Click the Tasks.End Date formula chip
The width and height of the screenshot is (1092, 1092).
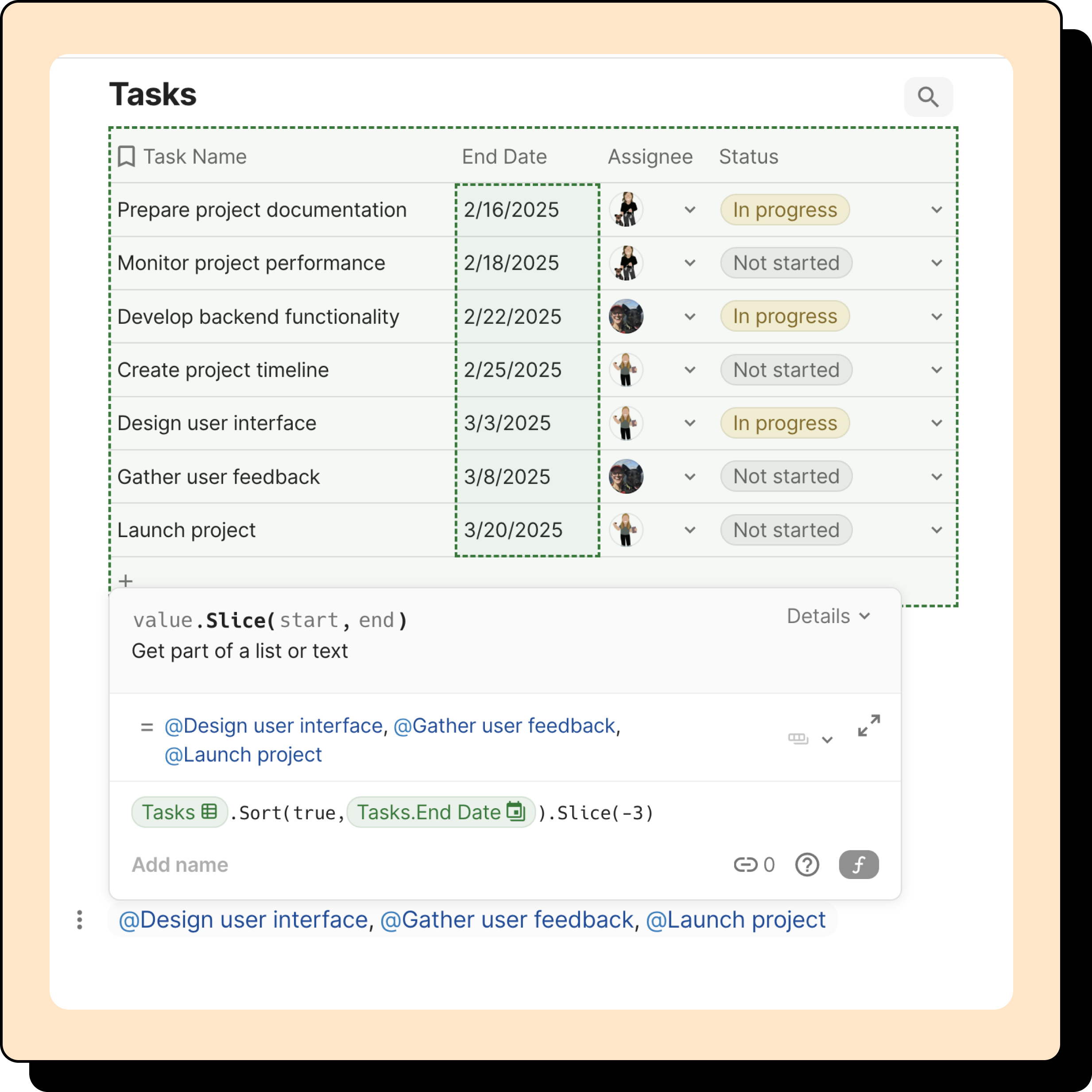[x=440, y=812]
